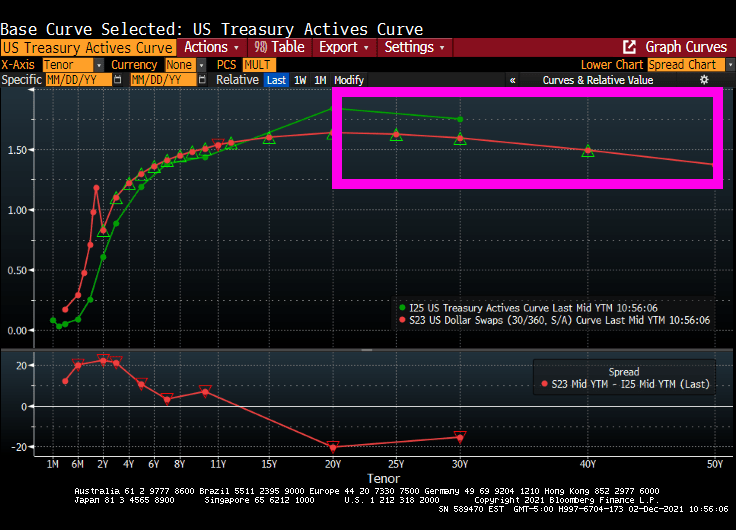The height and width of the screenshot is (530, 736).
Task: Collapse panel using double chevron arrows
Action: coord(513,80)
